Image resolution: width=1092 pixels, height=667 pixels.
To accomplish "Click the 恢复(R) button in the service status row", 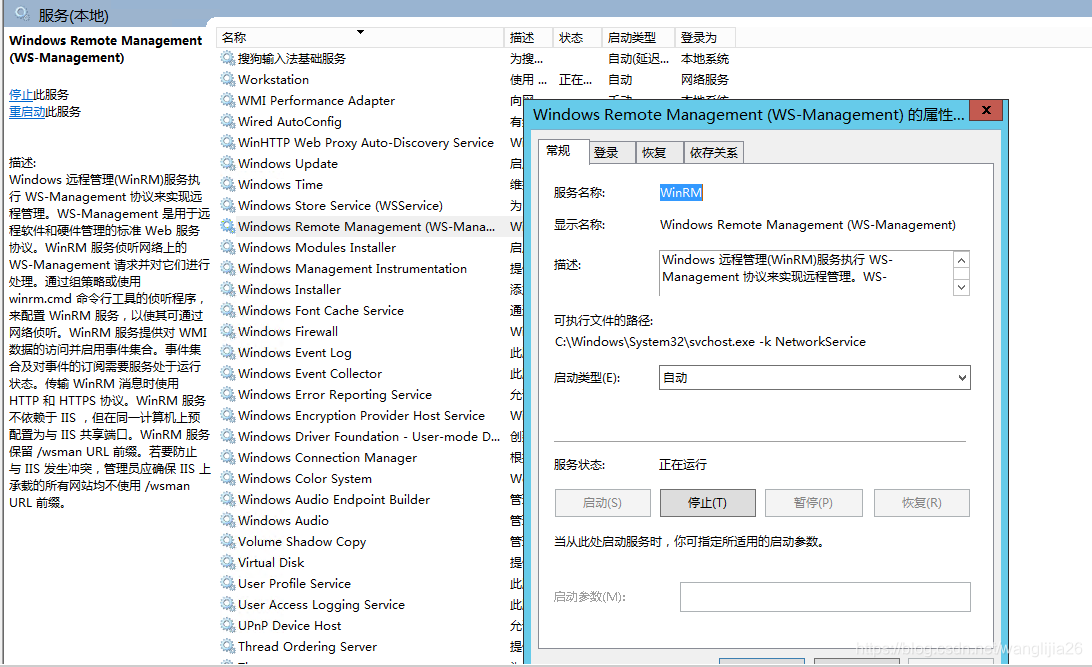I will (921, 503).
